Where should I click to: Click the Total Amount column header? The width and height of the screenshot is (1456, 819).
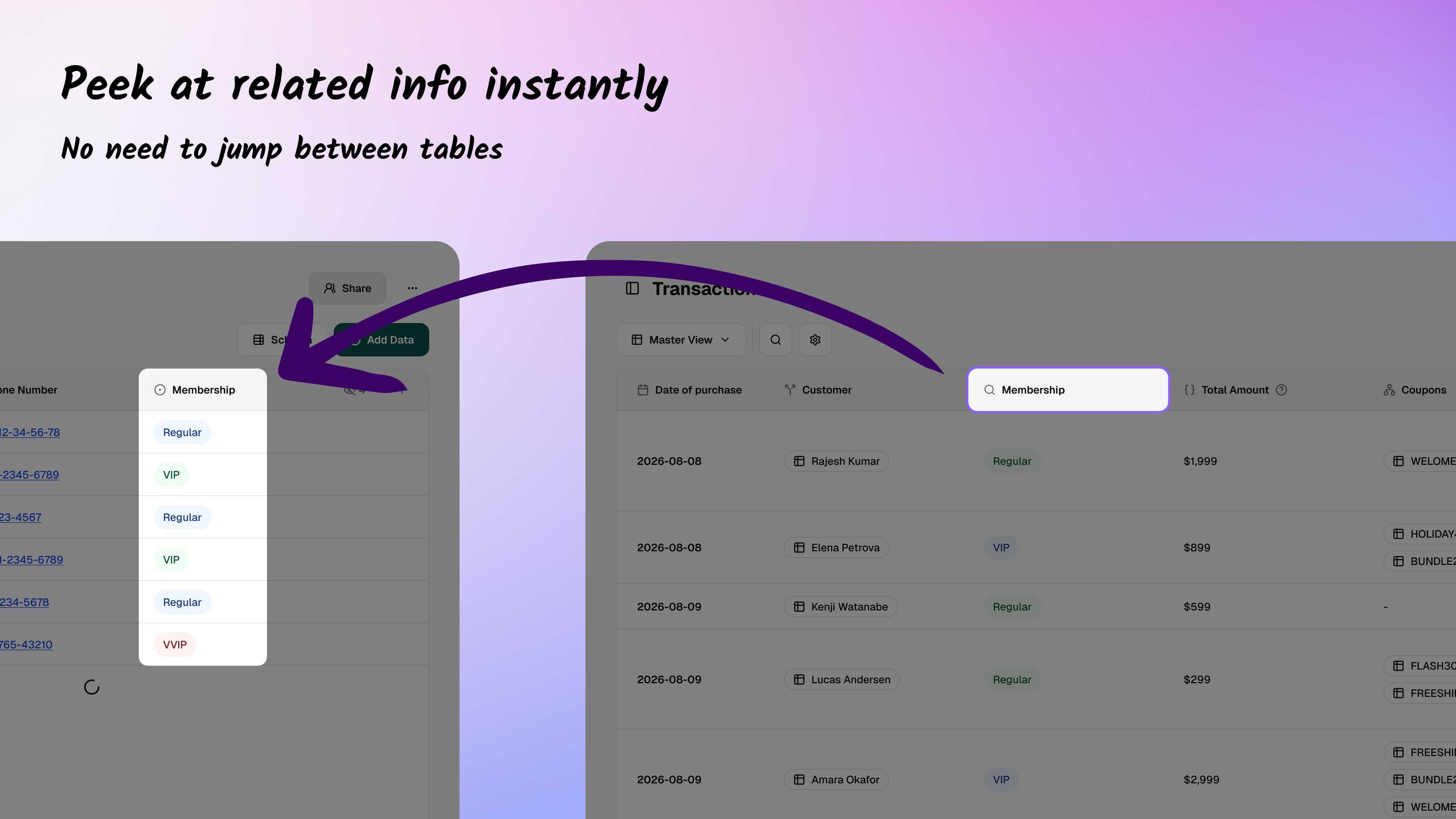[x=1235, y=390]
